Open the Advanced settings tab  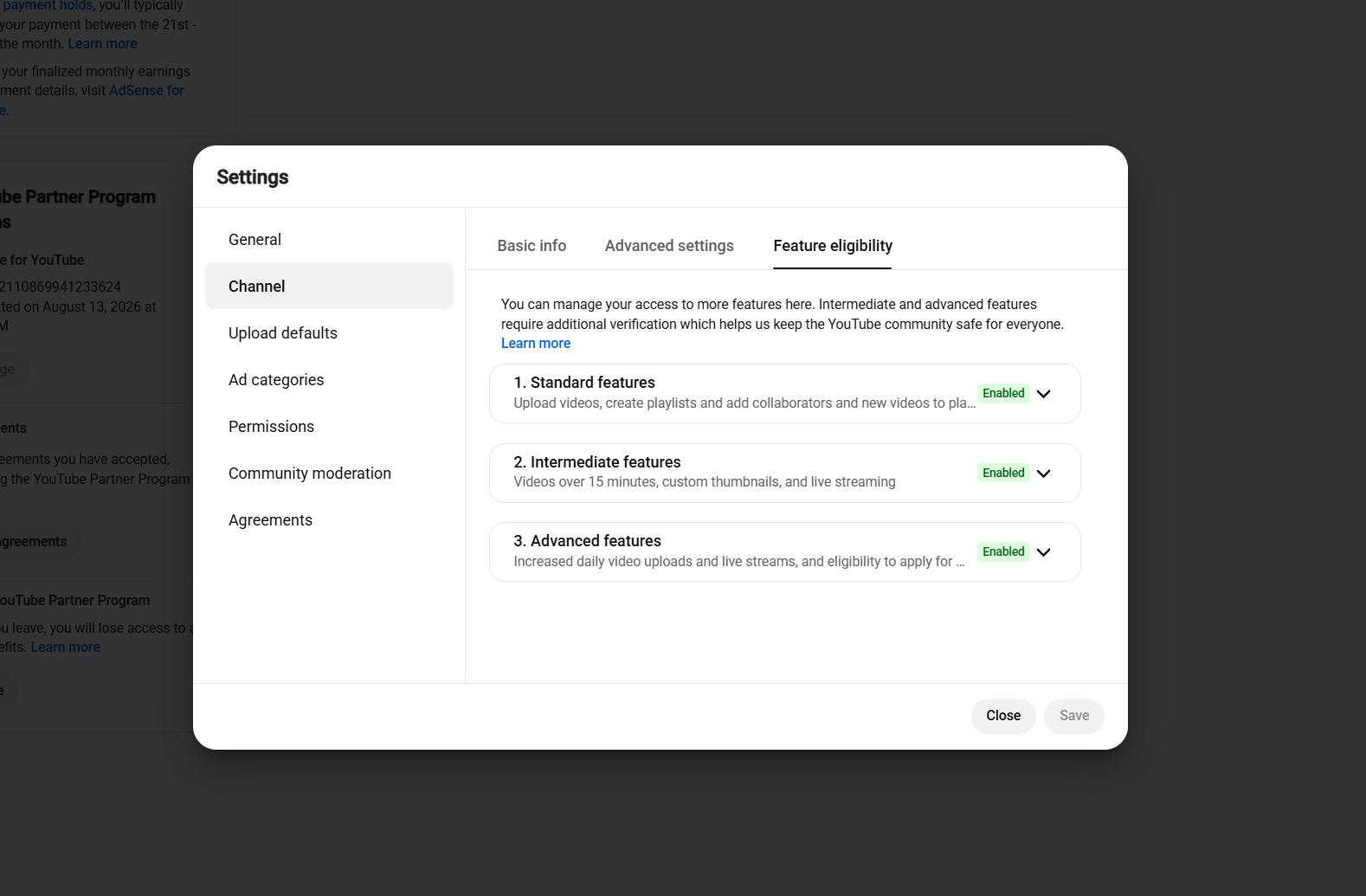[x=669, y=246]
